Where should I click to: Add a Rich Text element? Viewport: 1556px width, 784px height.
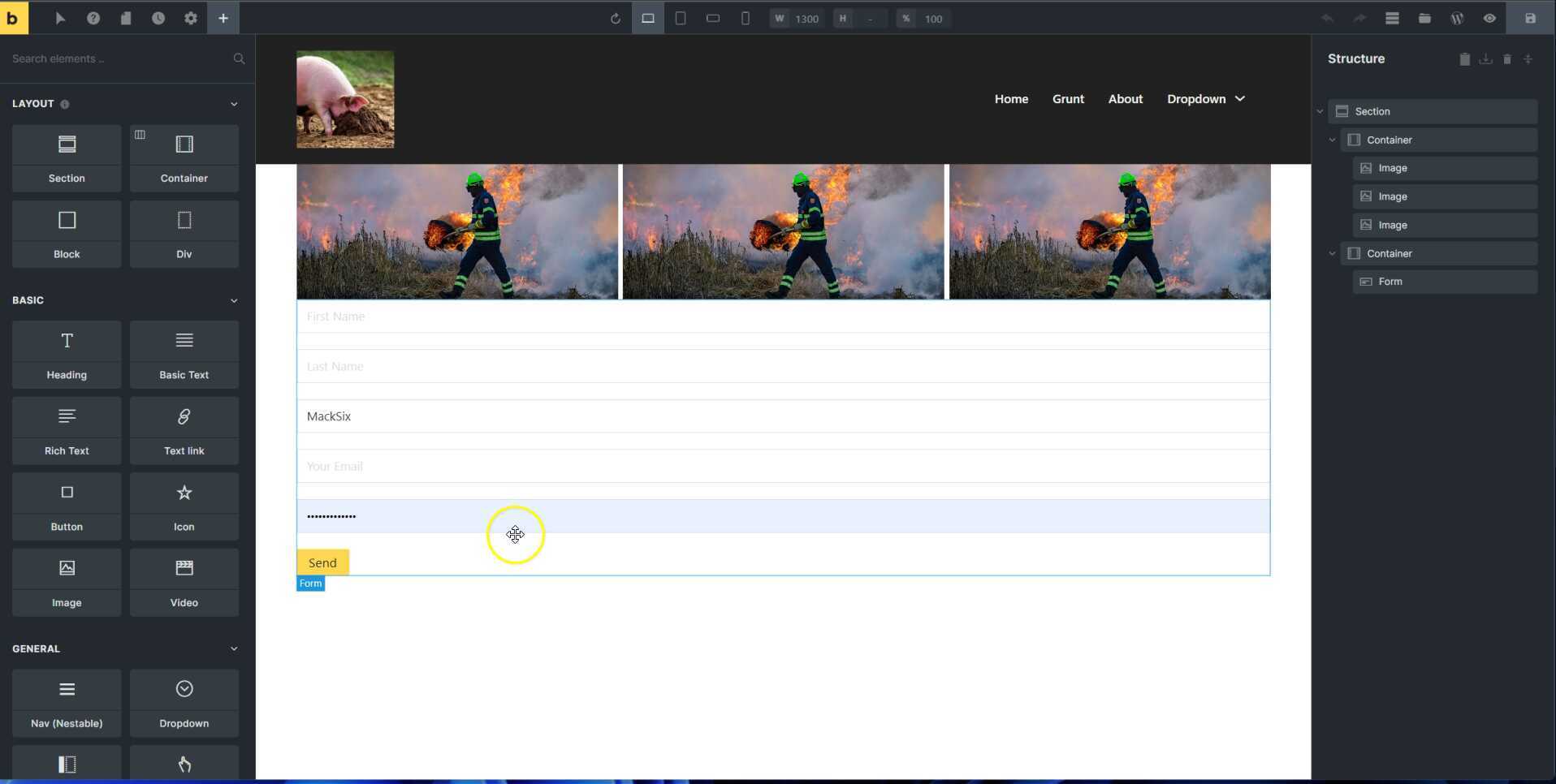click(67, 431)
